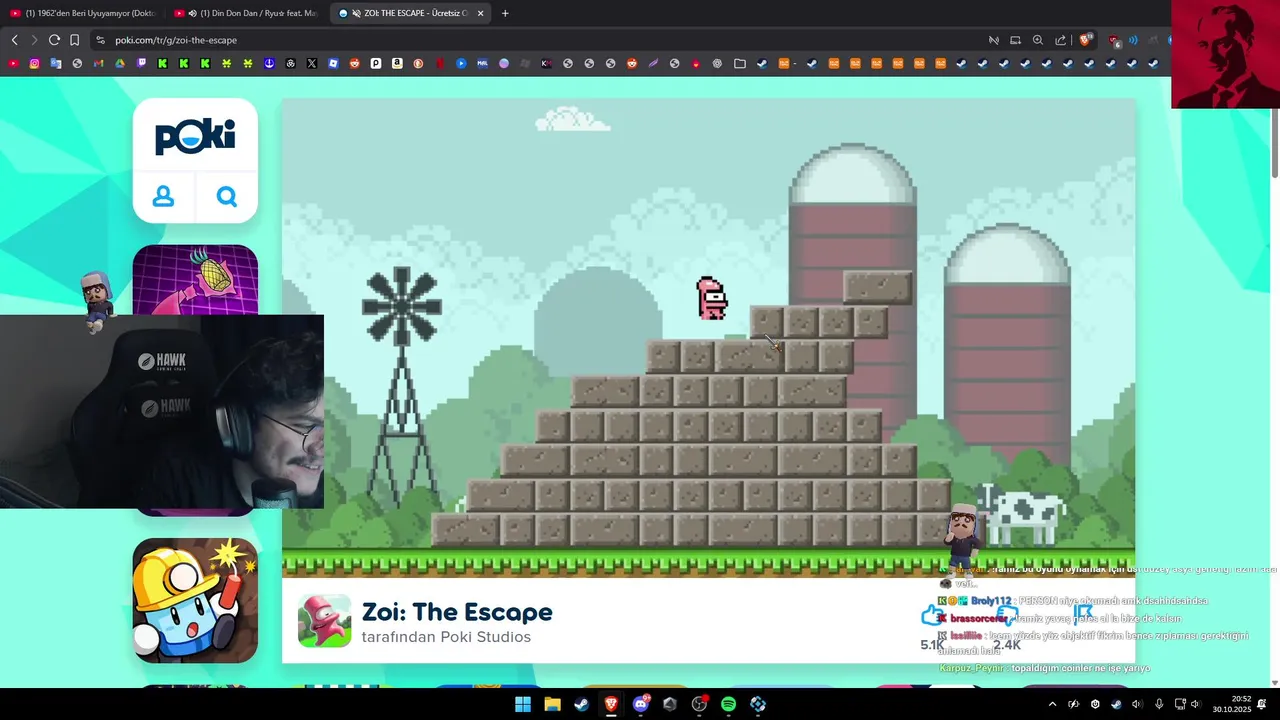This screenshot has height=720, width=1280.
Task: Reload the page
Action: [54, 40]
